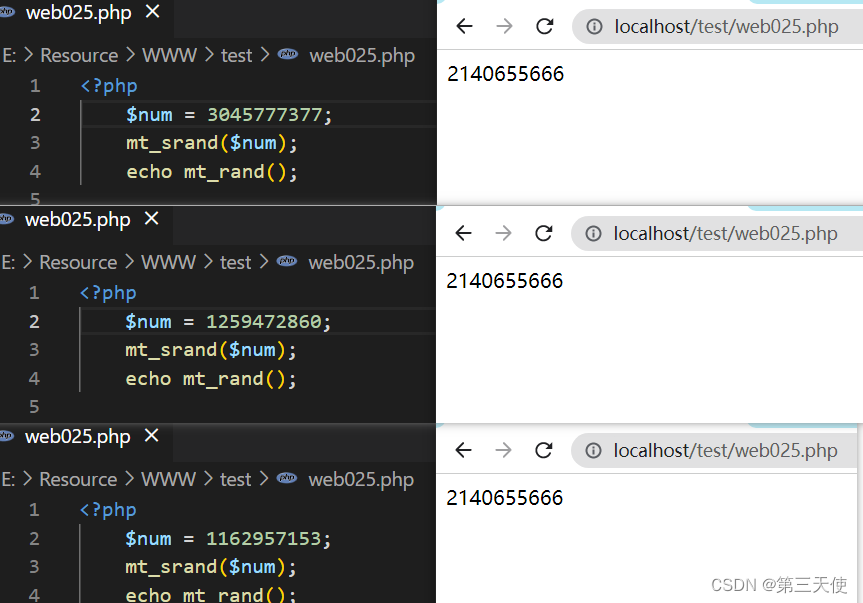Go back in browser beside 1162957153 editor

pos(463,450)
